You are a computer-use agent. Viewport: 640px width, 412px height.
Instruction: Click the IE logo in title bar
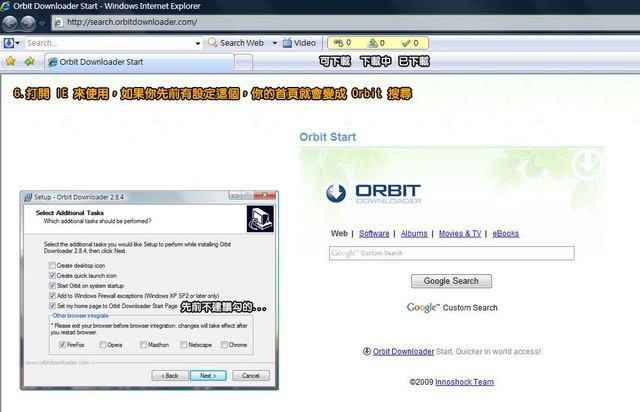pos(5,6)
